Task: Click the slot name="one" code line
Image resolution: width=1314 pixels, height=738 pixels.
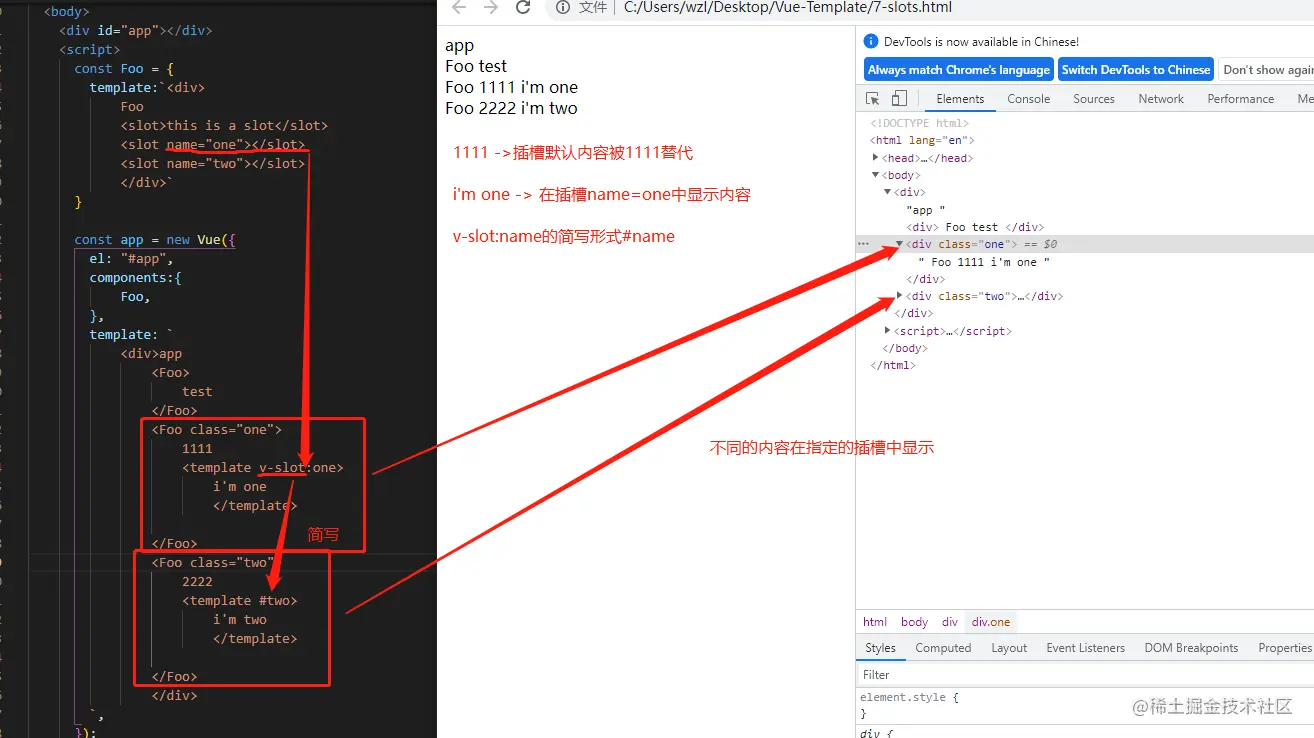Action: (x=212, y=145)
